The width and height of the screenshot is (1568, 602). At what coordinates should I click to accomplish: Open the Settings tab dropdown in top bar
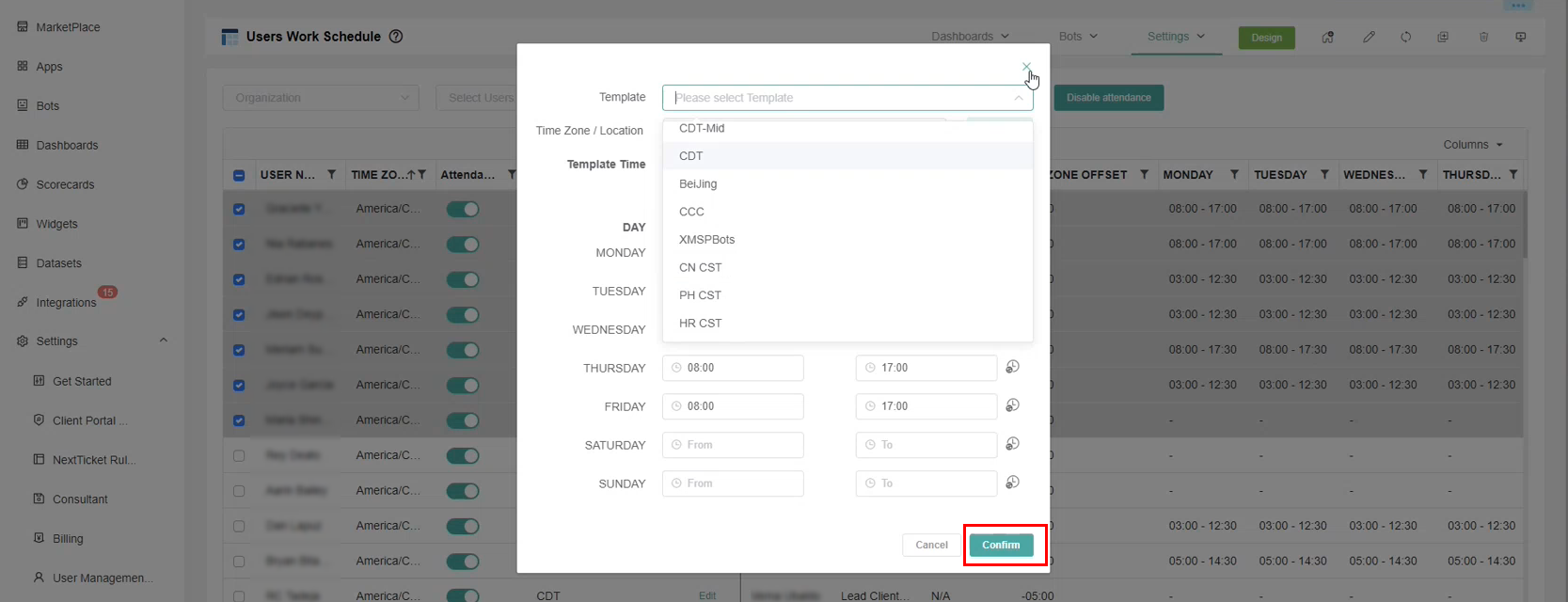[1176, 37]
